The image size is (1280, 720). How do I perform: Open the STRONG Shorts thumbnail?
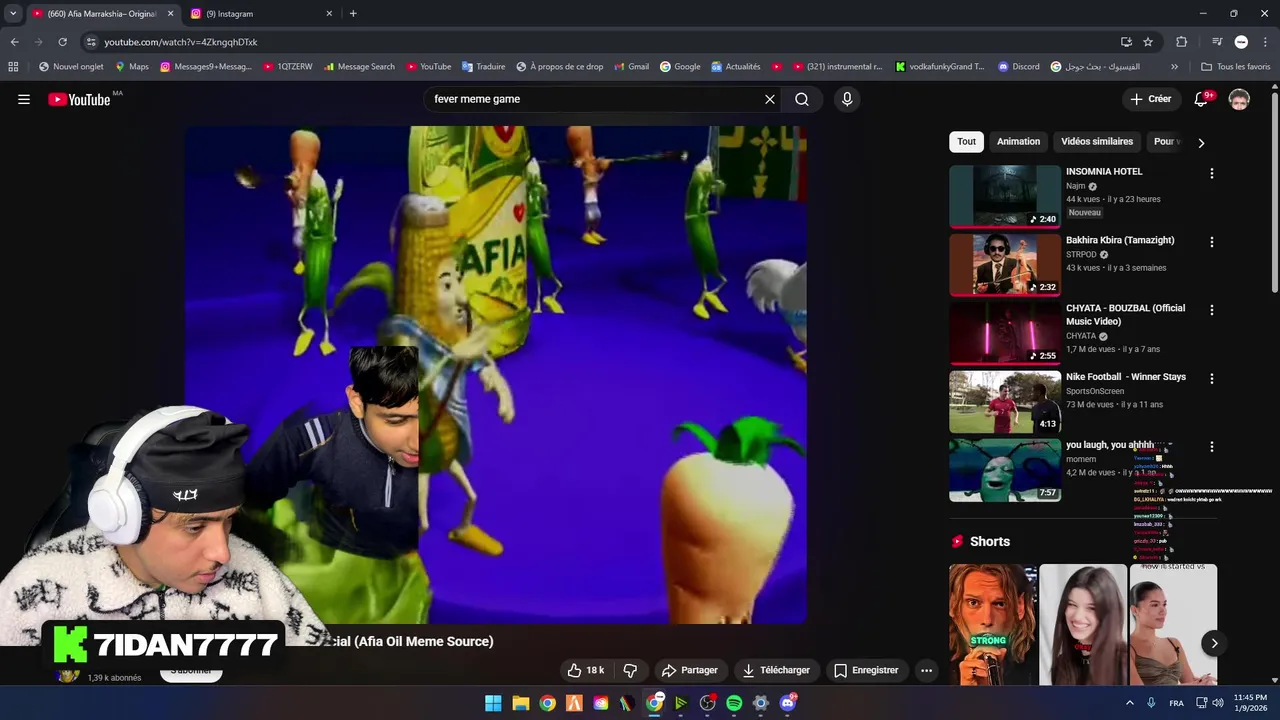click(992, 625)
